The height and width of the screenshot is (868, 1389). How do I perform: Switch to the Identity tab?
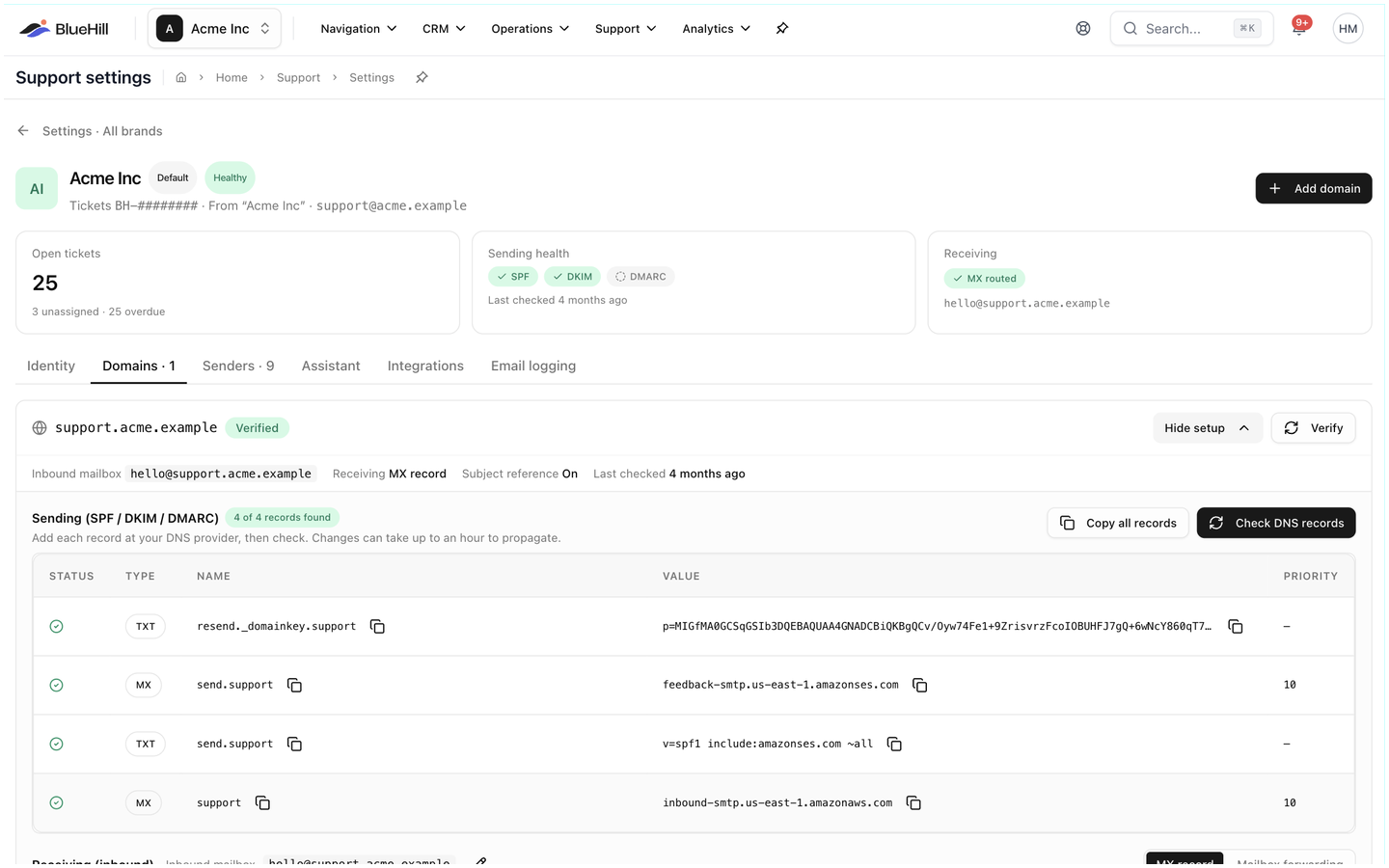coord(51,366)
